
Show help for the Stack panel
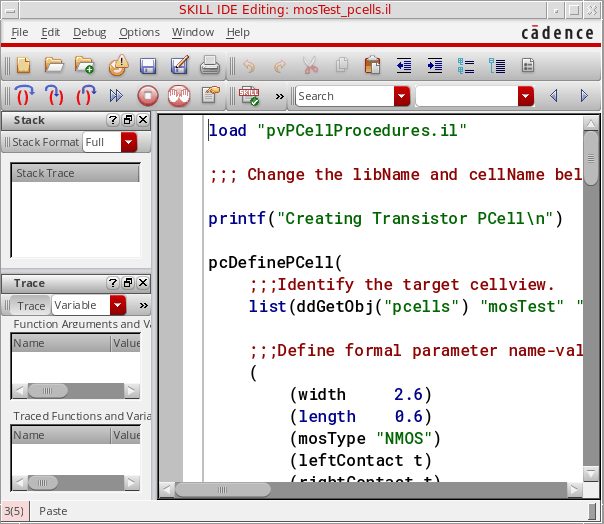coord(112,120)
